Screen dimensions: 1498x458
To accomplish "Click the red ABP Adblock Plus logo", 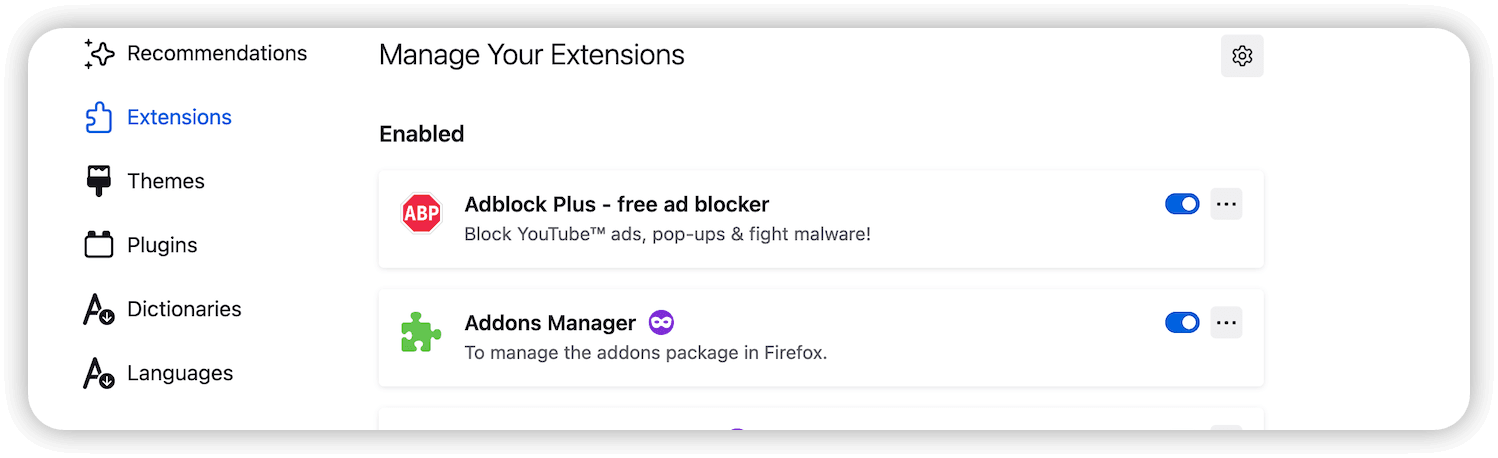I will click(x=421, y=214).
